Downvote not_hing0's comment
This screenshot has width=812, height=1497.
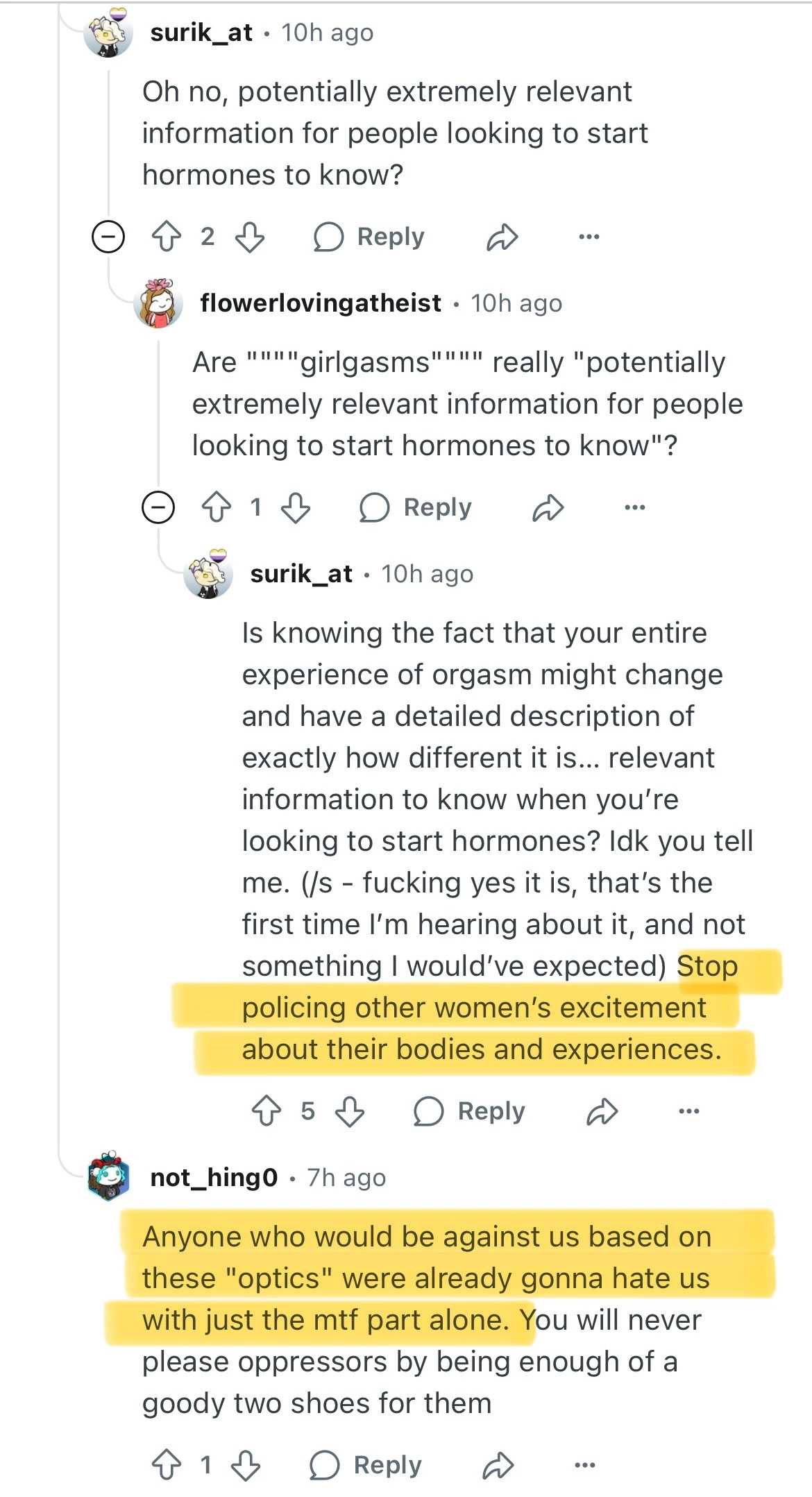[246, 1465]
